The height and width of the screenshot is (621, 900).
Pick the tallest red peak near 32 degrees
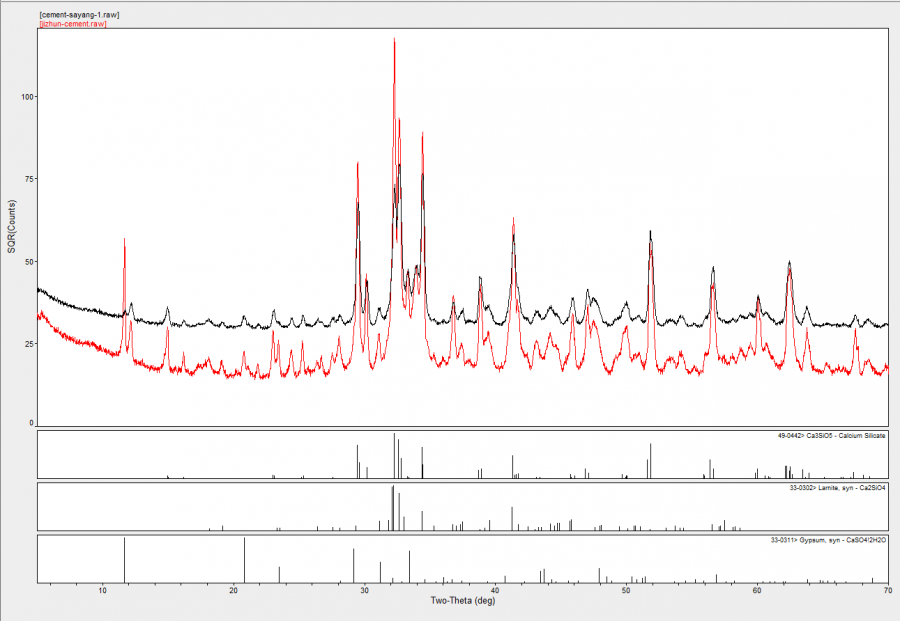pyautogui.click(x=394, y=42)
